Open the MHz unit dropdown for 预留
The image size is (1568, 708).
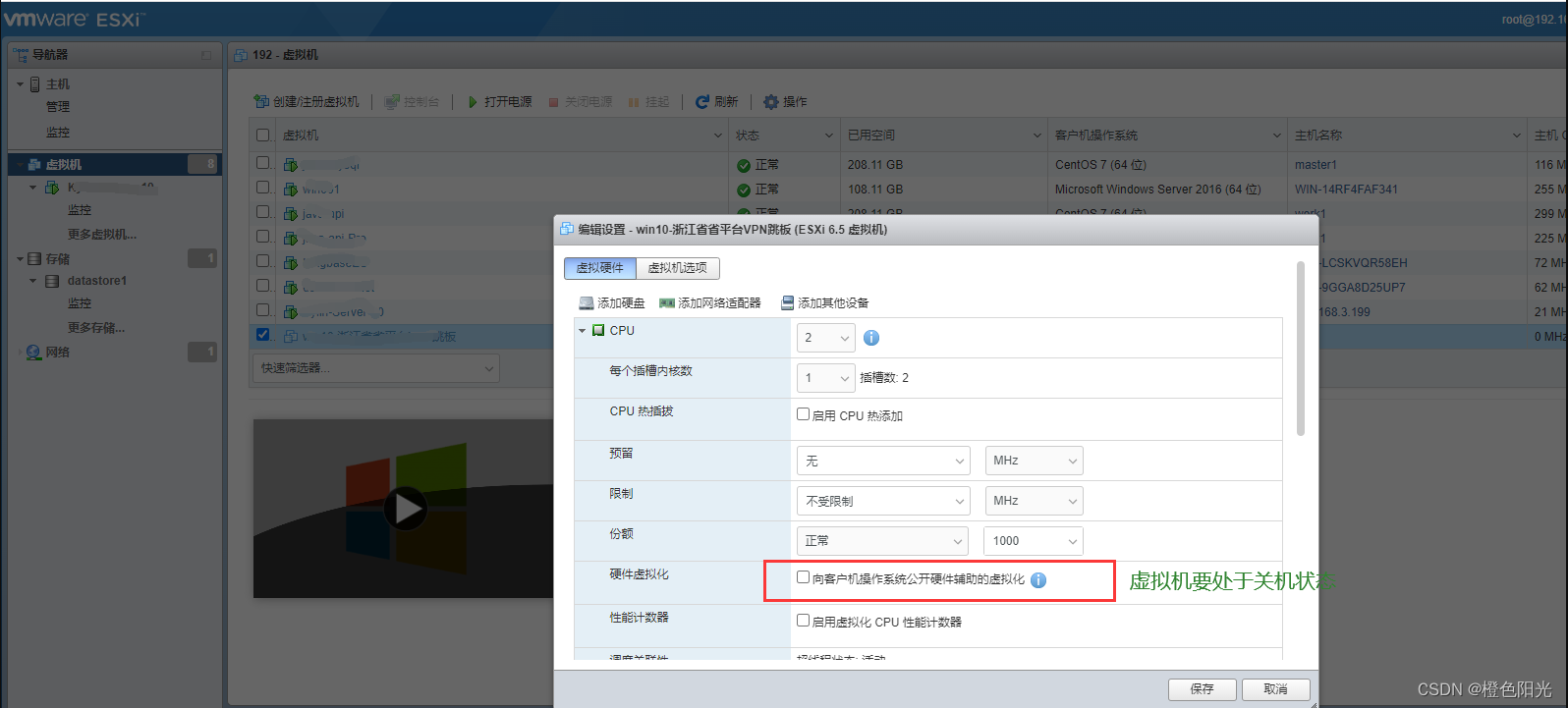(1034, 461)
